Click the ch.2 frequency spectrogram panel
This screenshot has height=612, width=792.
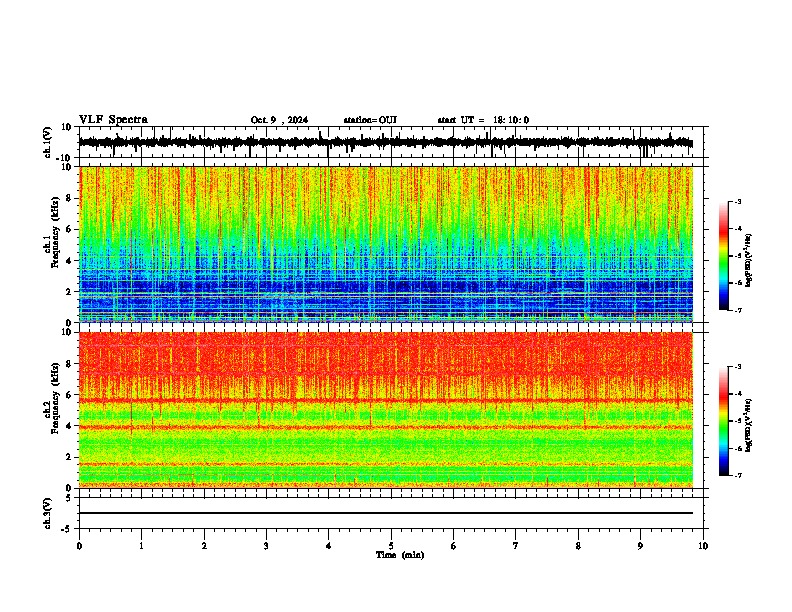pos(386,410)
